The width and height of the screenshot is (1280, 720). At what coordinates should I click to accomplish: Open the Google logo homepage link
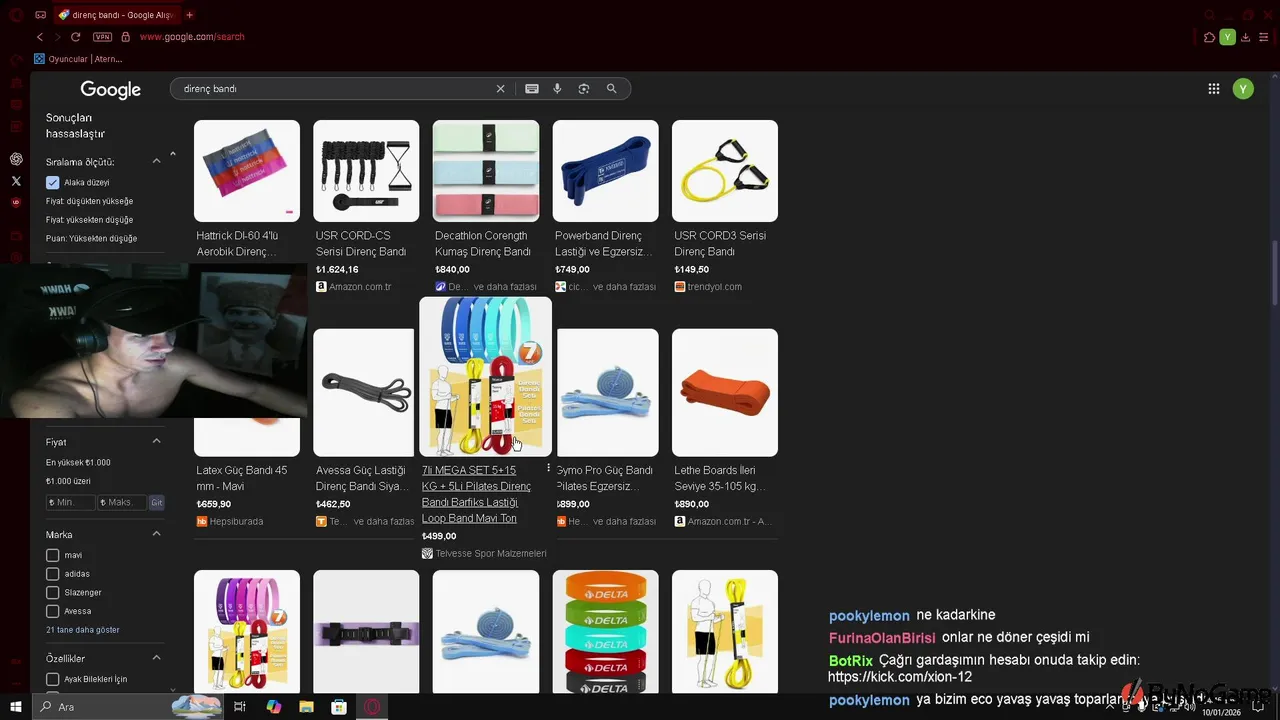point(111,90)
